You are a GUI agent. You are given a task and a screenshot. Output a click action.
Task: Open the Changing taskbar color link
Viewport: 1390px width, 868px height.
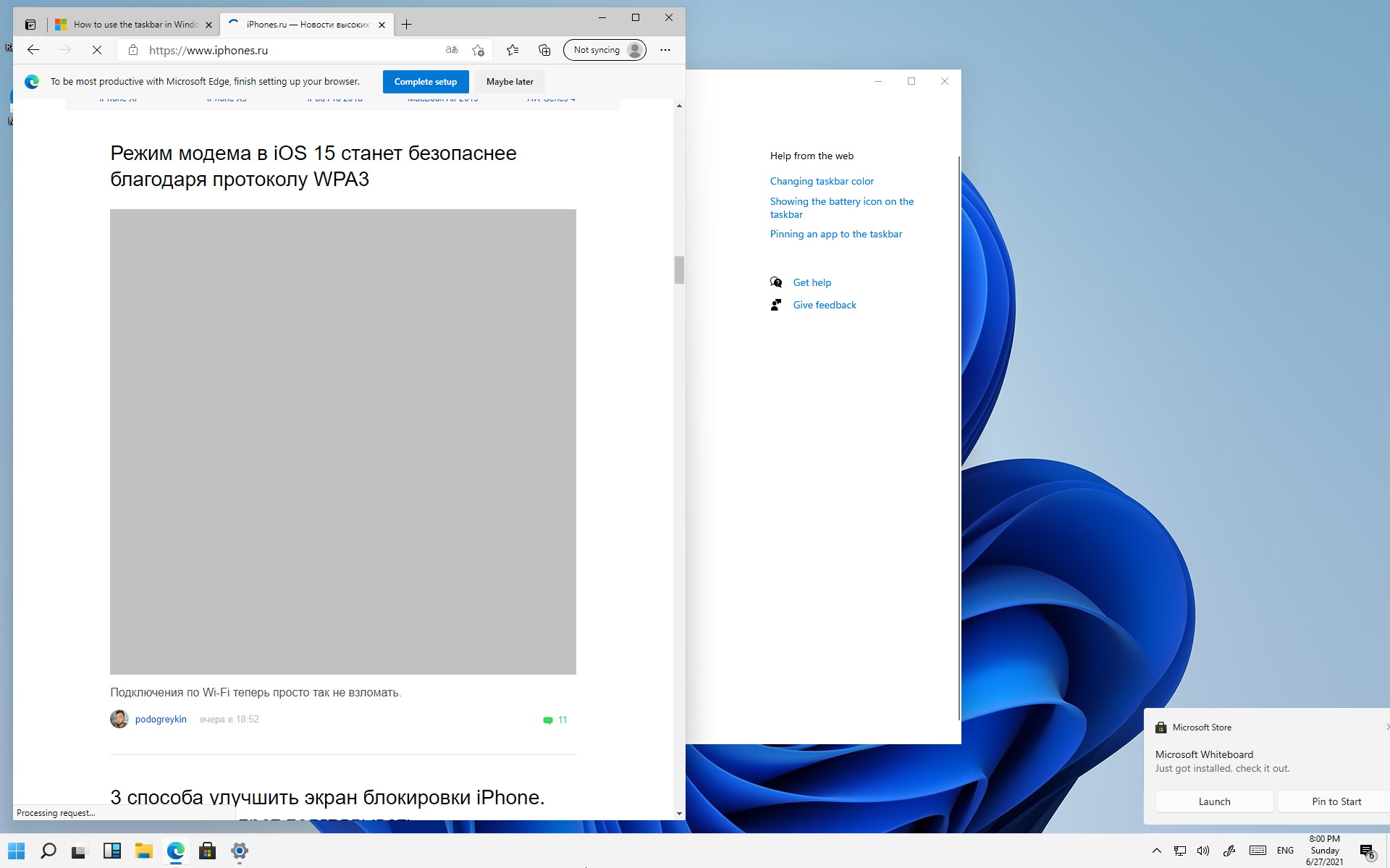pyautogui.click(x=822, y=181)
